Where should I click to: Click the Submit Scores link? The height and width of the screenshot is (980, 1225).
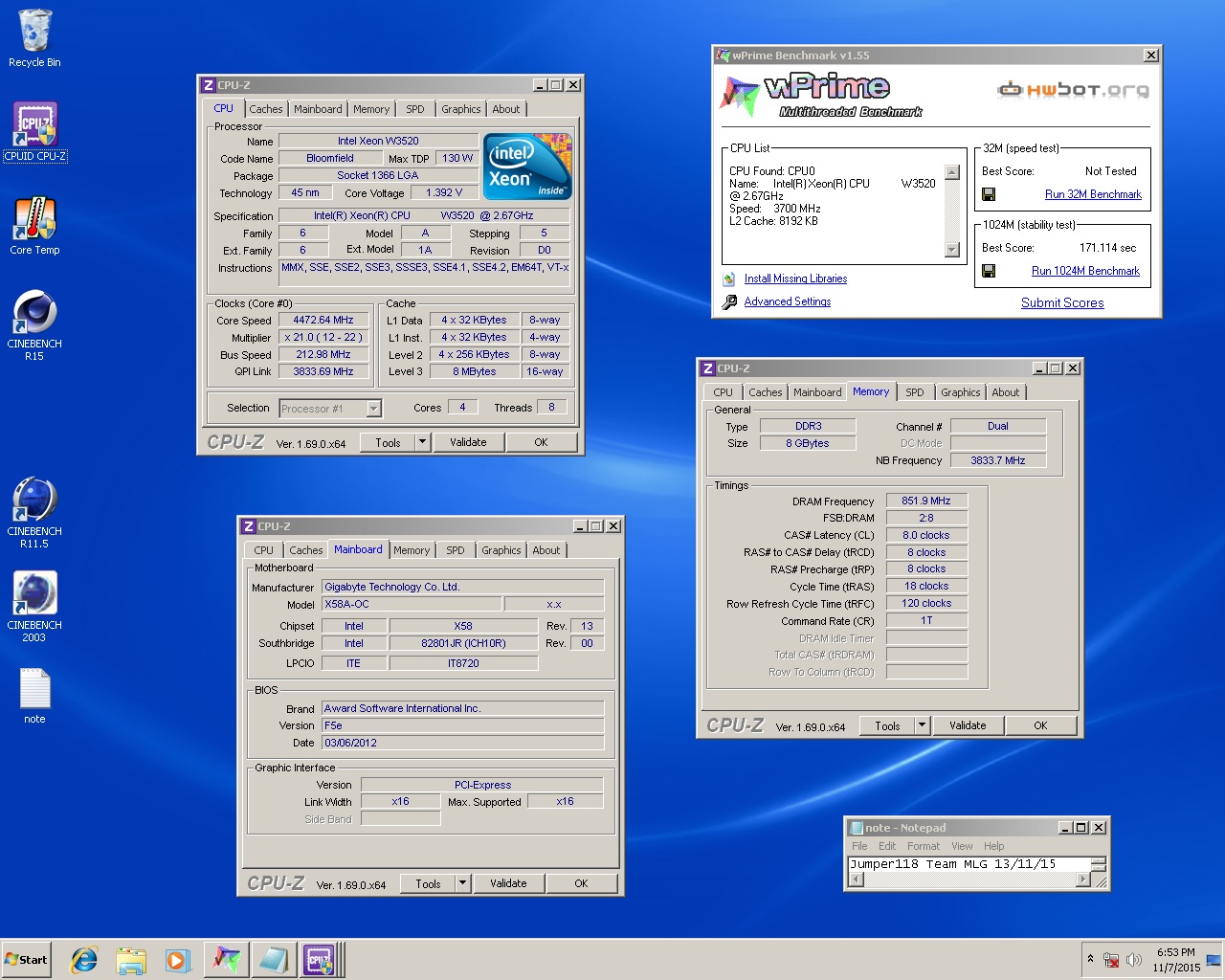pos(1062,302)
